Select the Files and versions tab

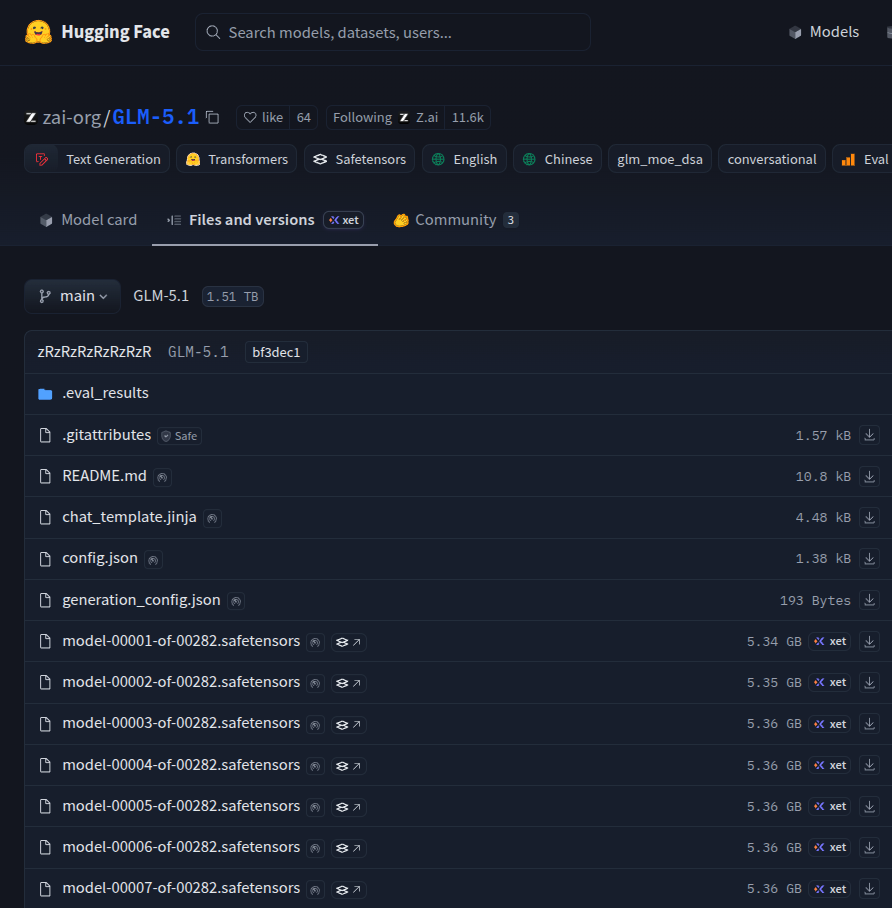point(265,220)
